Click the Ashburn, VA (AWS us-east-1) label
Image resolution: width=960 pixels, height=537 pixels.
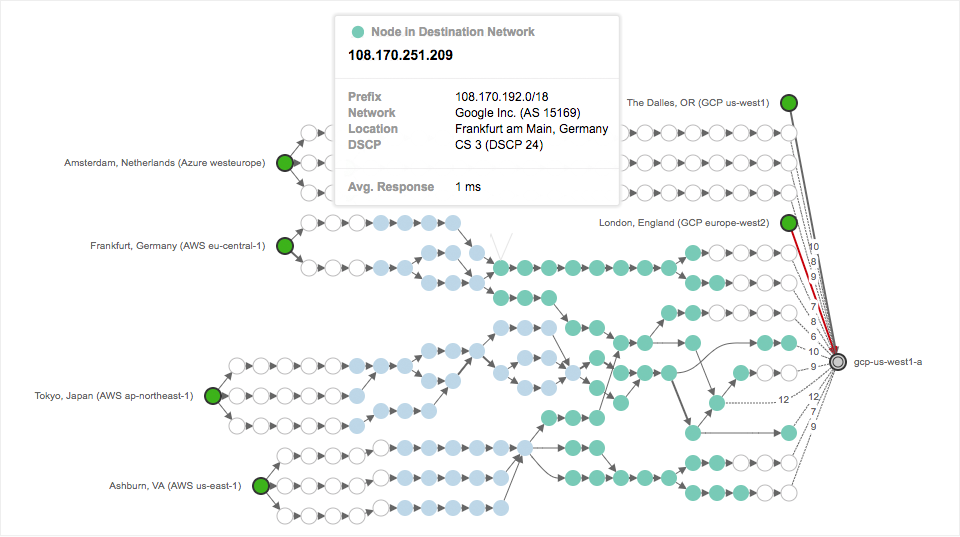175,486
